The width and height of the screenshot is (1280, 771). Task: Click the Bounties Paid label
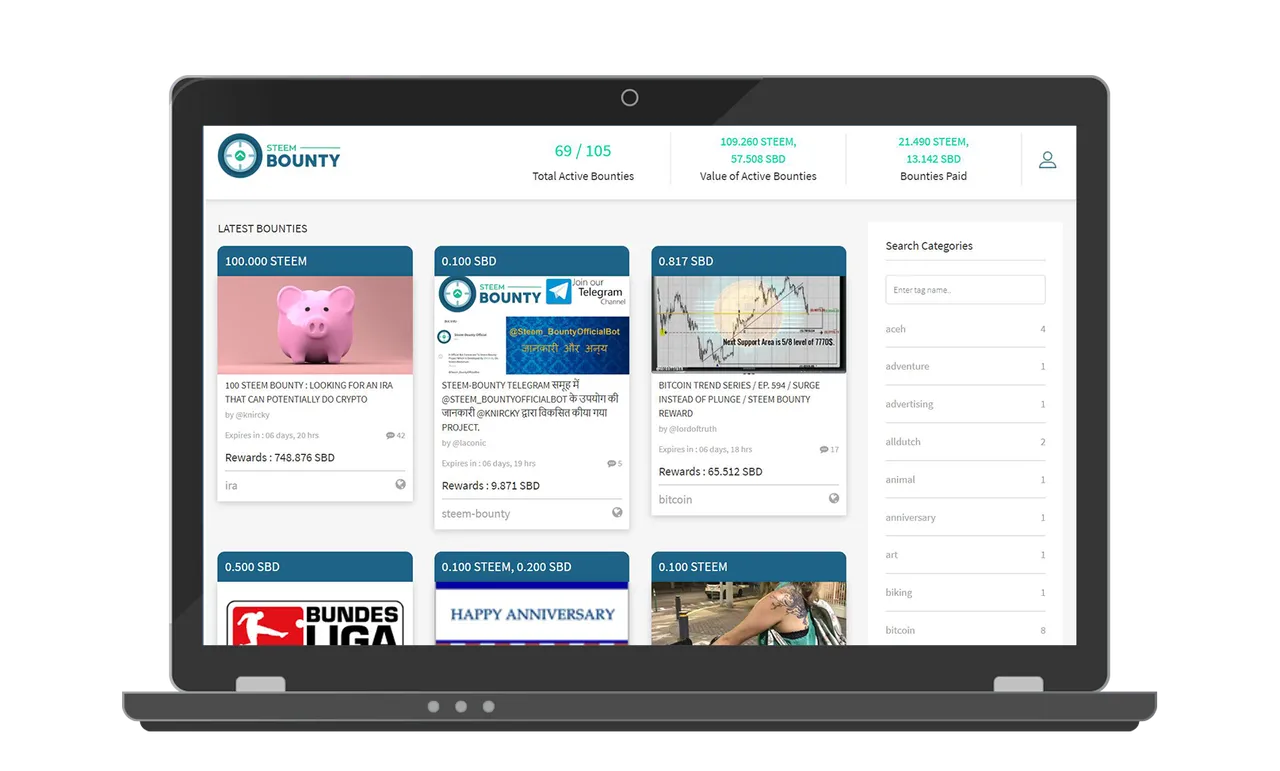click(933, 176)
